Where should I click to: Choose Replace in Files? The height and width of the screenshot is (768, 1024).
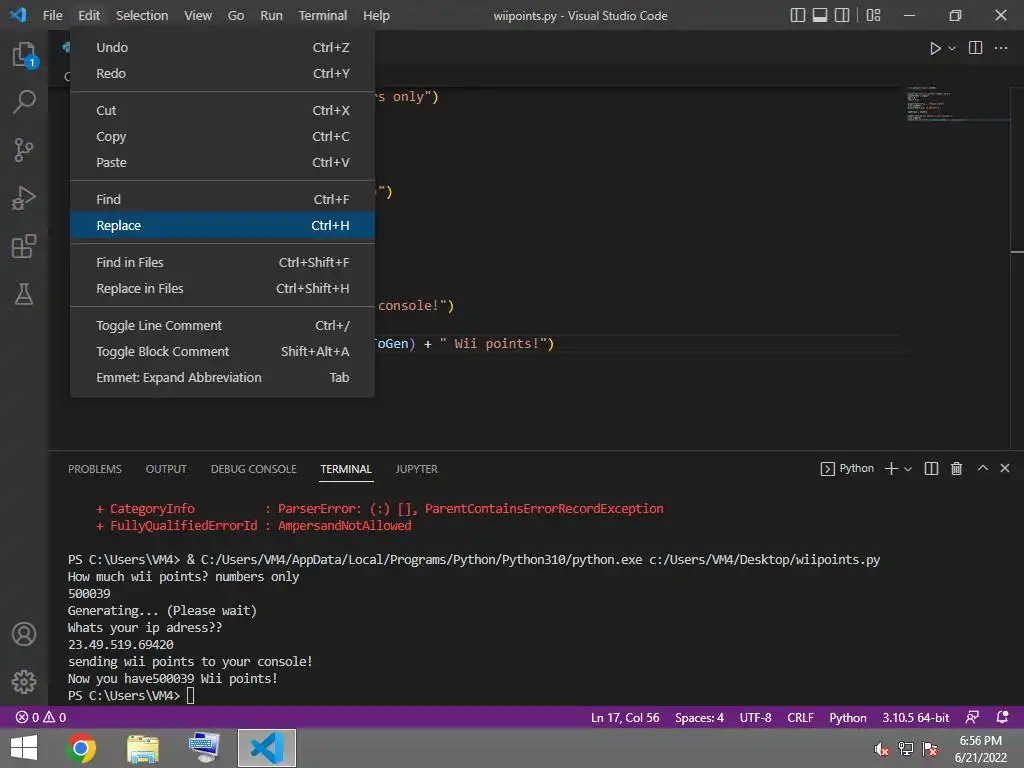(x=222, y=288)
